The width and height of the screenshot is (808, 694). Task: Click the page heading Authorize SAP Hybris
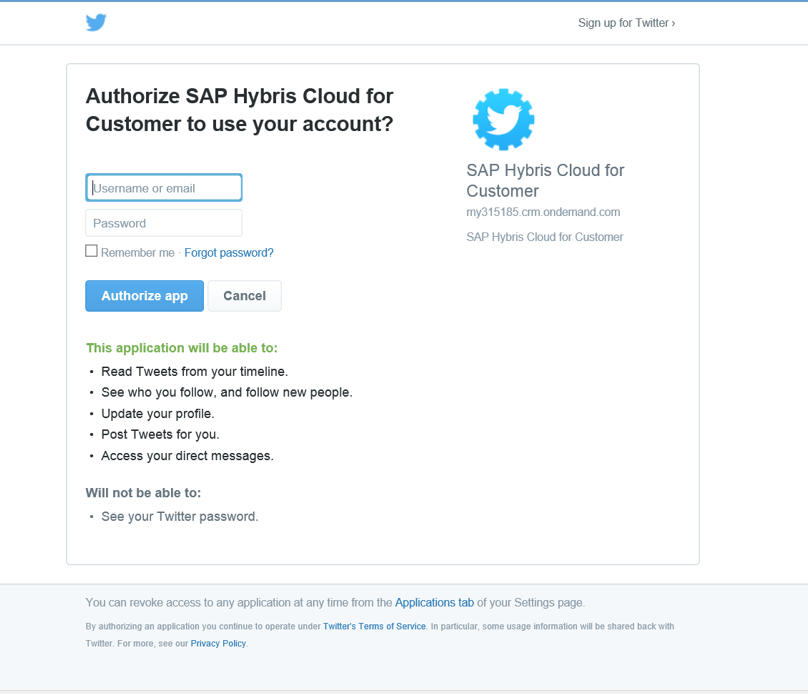tap(240, 110)
